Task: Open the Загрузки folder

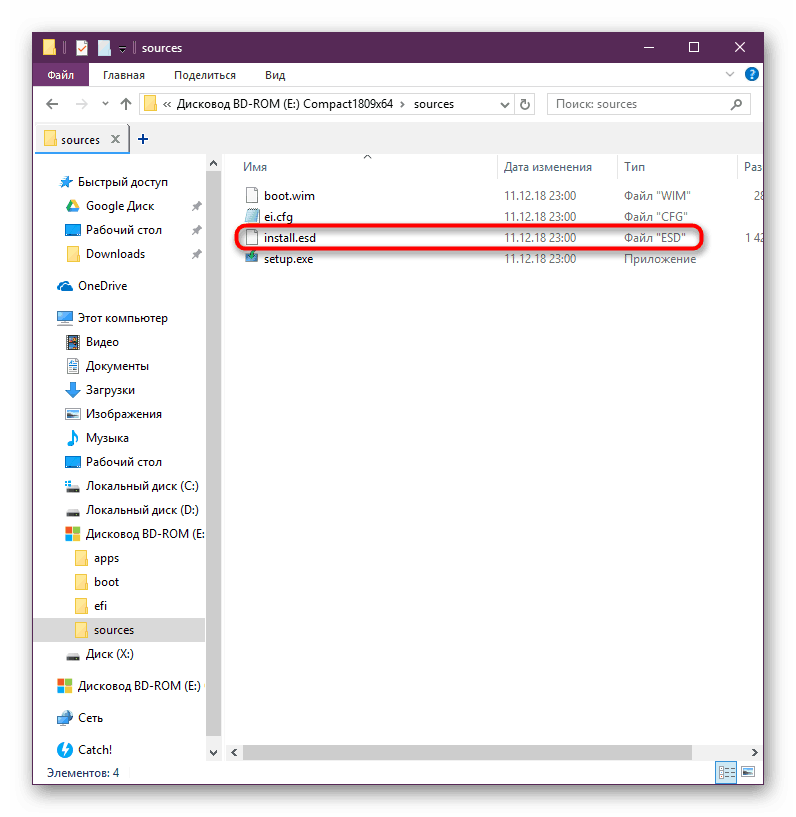Action: pyautogui.click(x=110, y=390)
